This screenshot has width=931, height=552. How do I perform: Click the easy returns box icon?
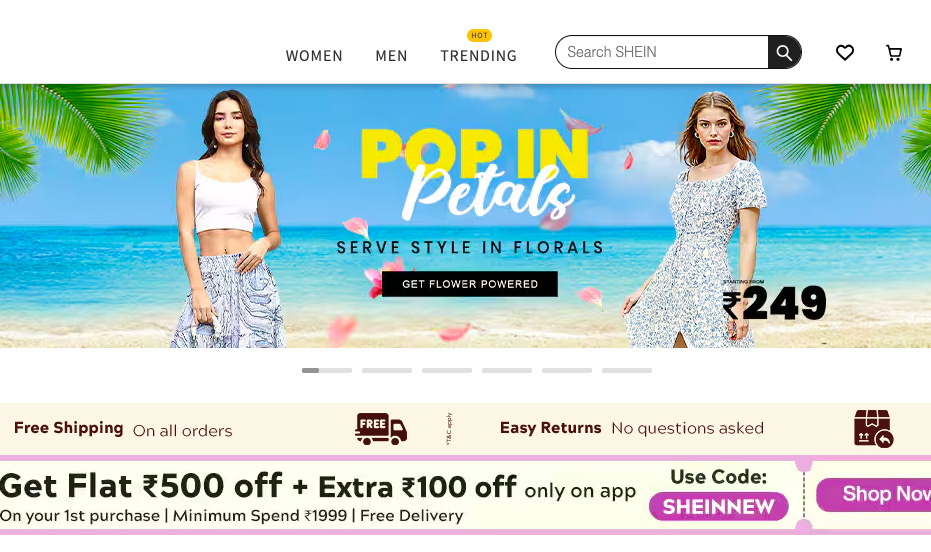[x=873, y=429]
